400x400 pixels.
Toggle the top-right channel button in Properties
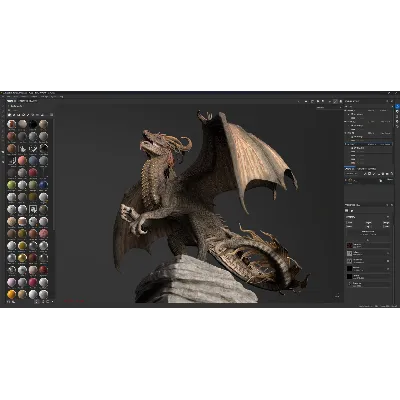(386, 223)
